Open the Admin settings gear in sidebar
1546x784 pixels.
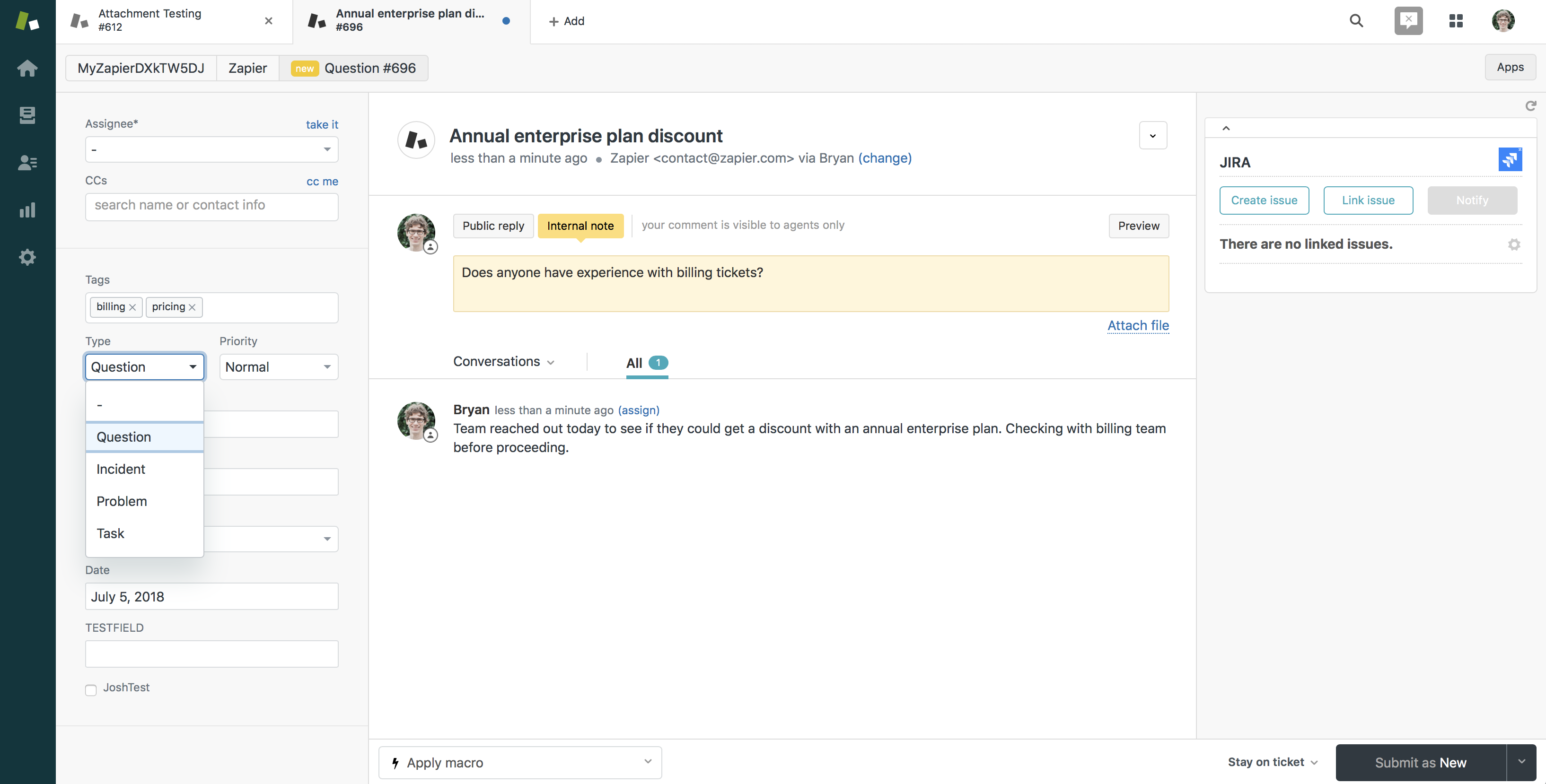[27, 257]
